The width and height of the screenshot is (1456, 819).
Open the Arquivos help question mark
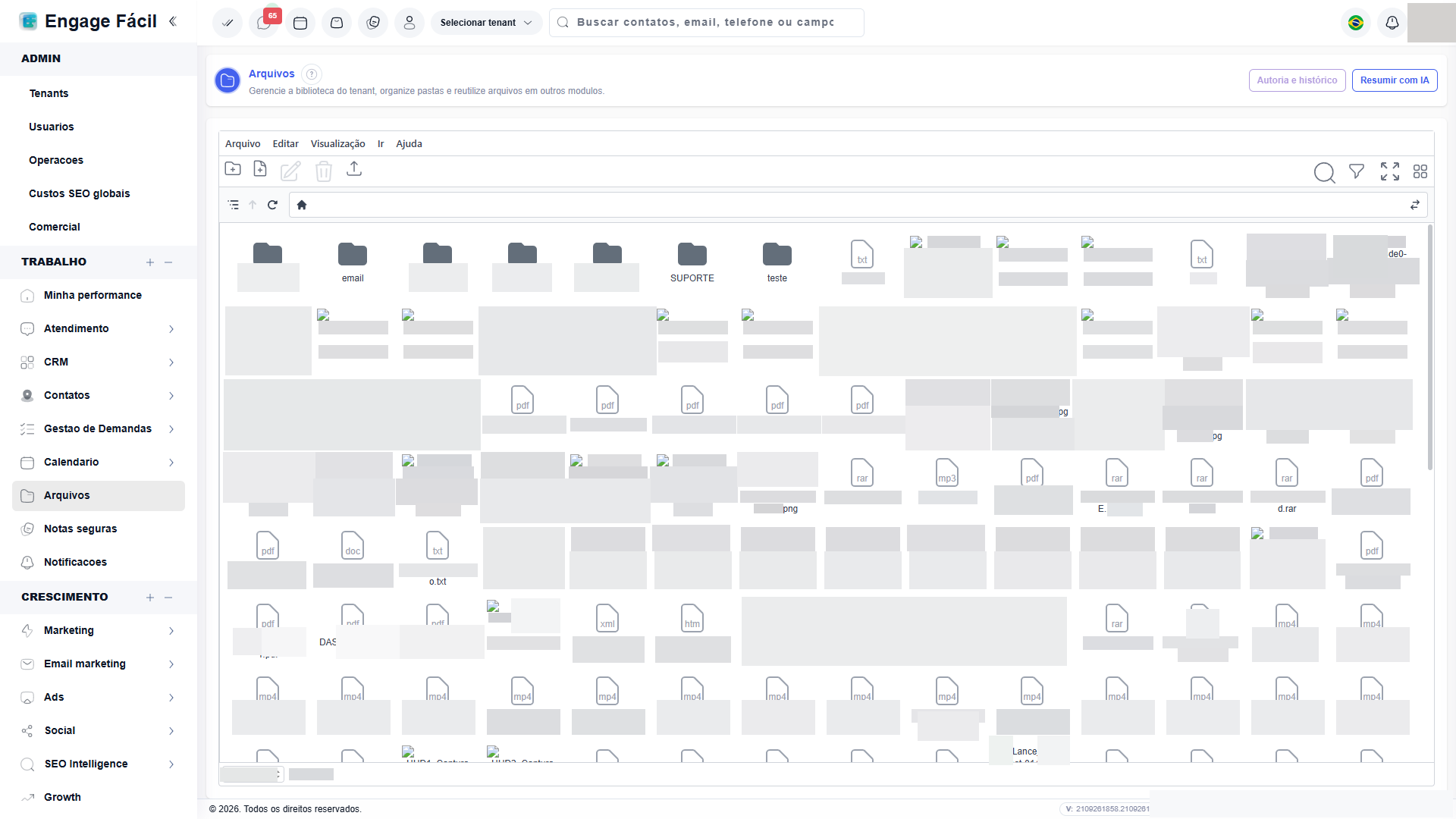click(312, 74)
